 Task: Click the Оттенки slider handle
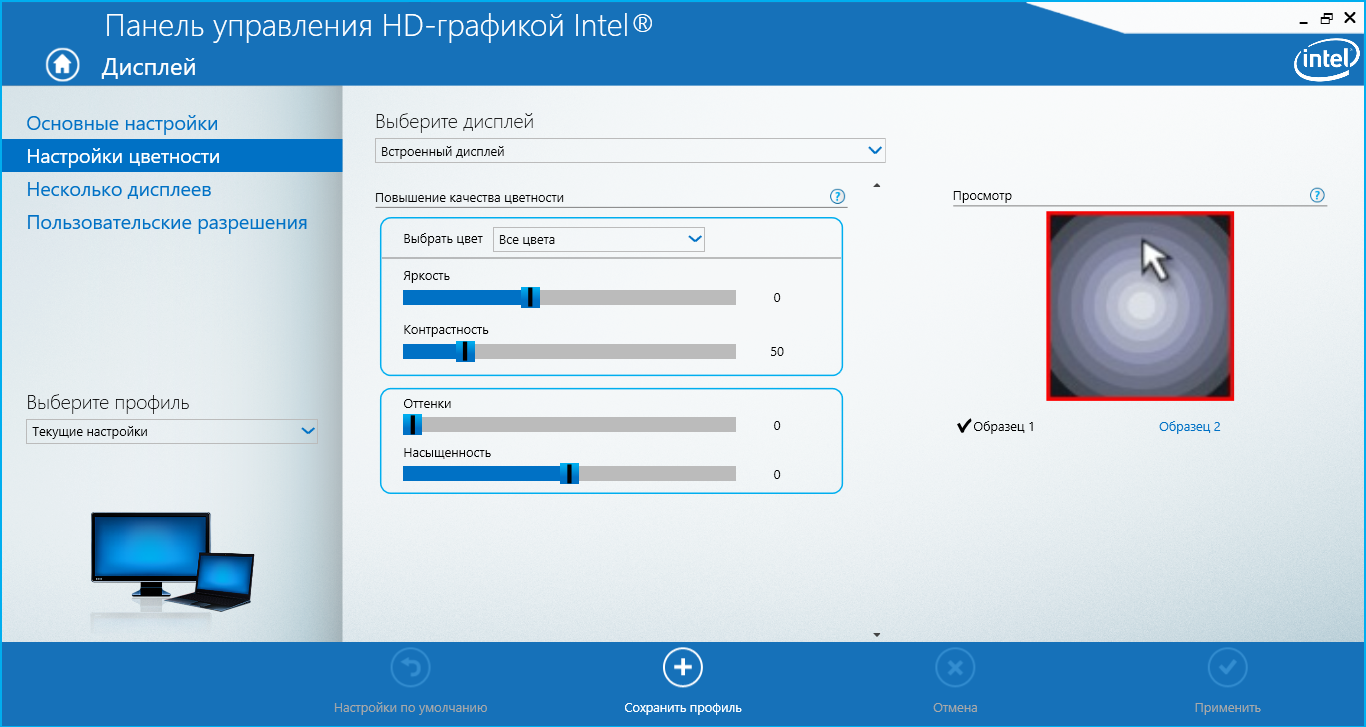pyautogui.click(x=412, y=425)
